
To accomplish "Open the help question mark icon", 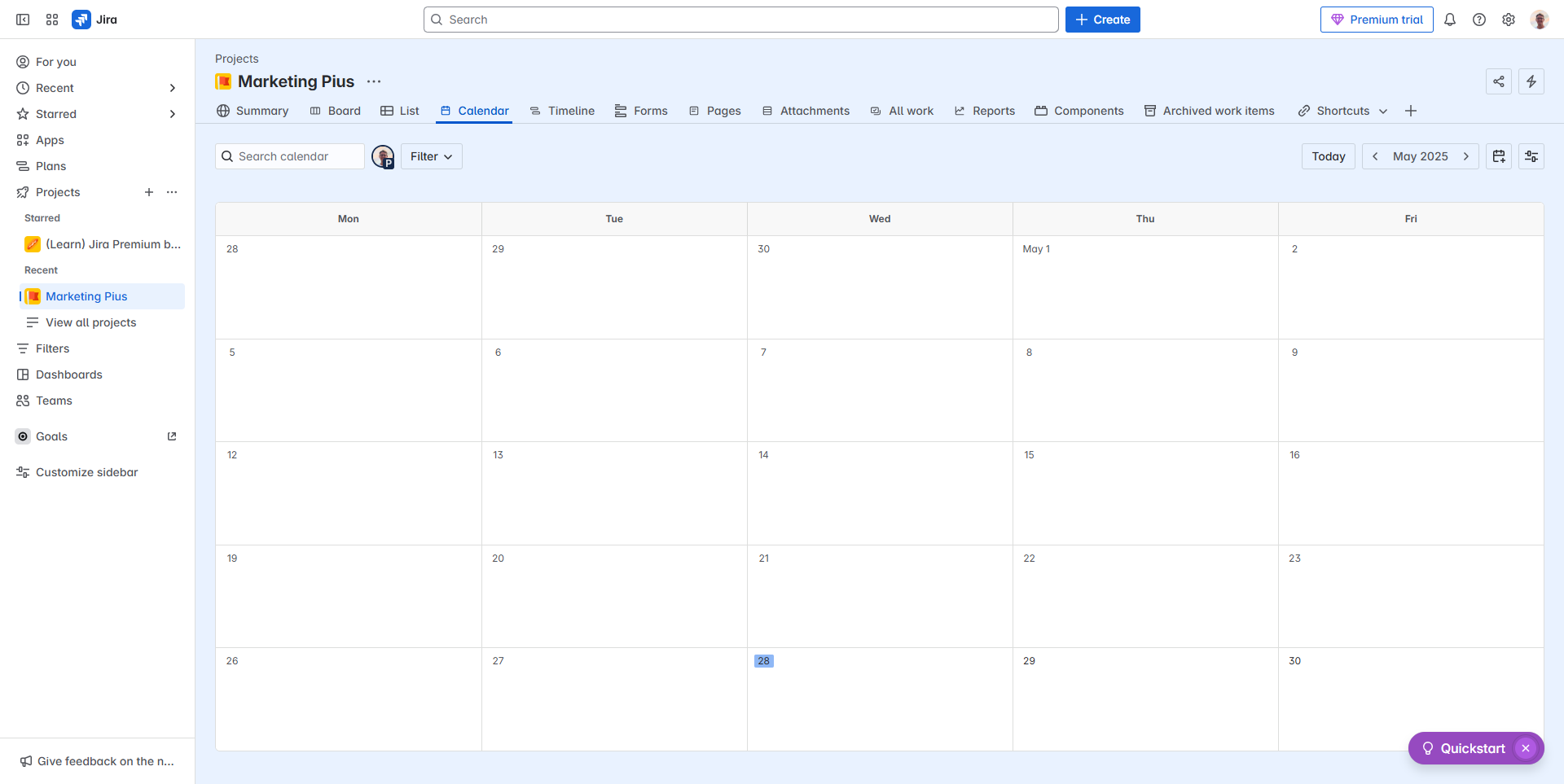I will pyautogui.click(x=1479, y=20).
